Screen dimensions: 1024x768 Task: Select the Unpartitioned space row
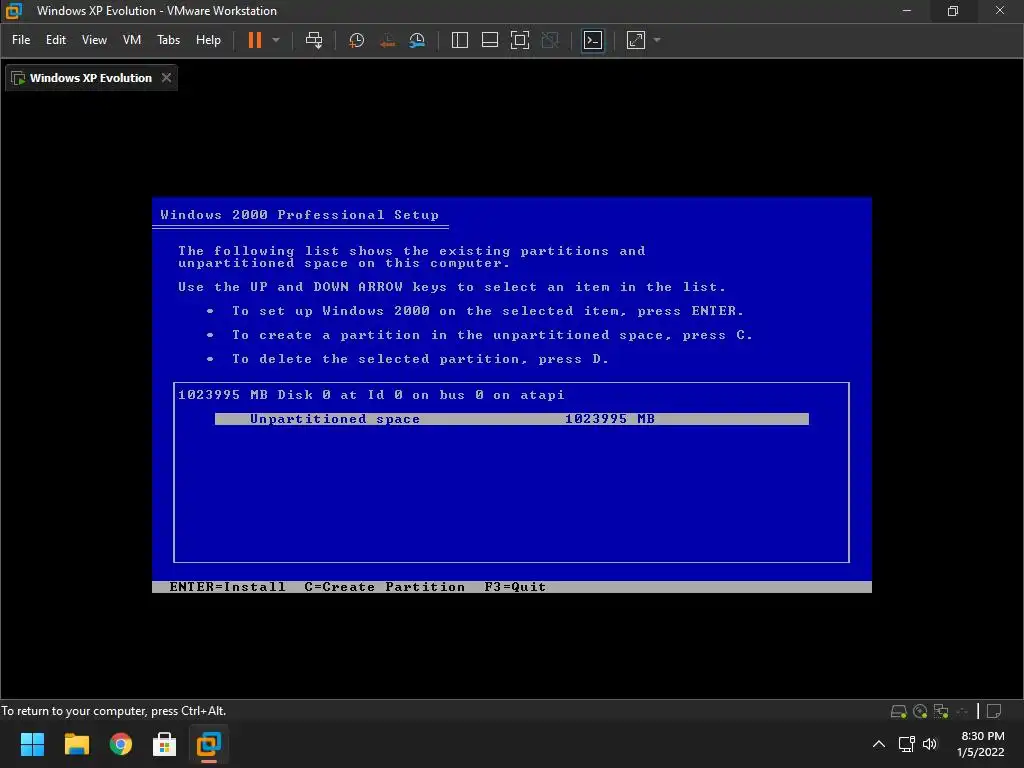click(511, 419)
